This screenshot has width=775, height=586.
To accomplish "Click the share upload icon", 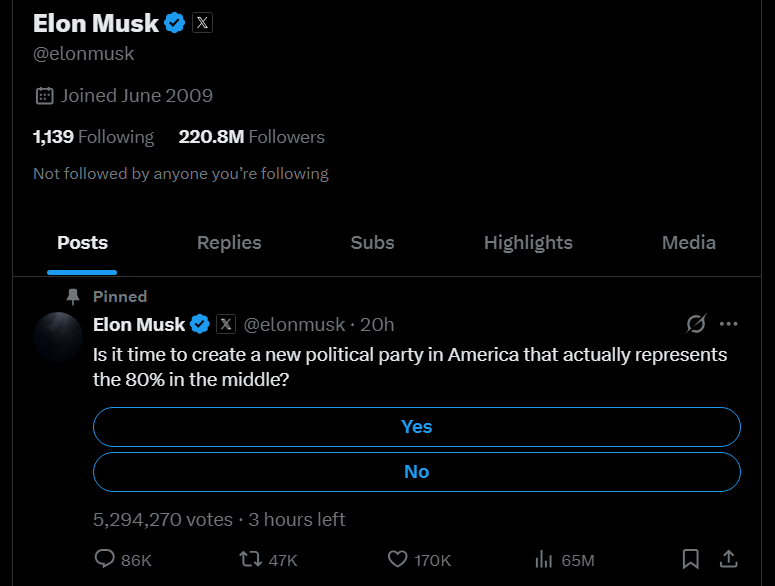I will [729, 559].
